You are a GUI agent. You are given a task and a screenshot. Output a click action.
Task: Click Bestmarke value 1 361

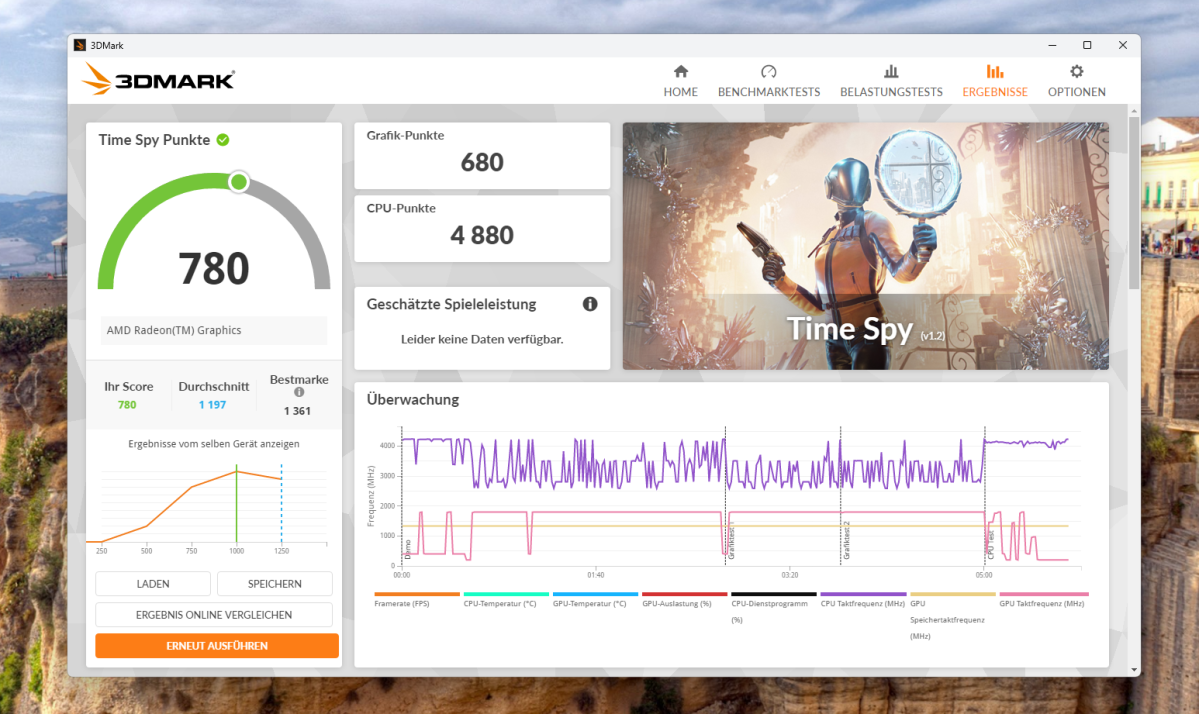[x=297, y=411]
